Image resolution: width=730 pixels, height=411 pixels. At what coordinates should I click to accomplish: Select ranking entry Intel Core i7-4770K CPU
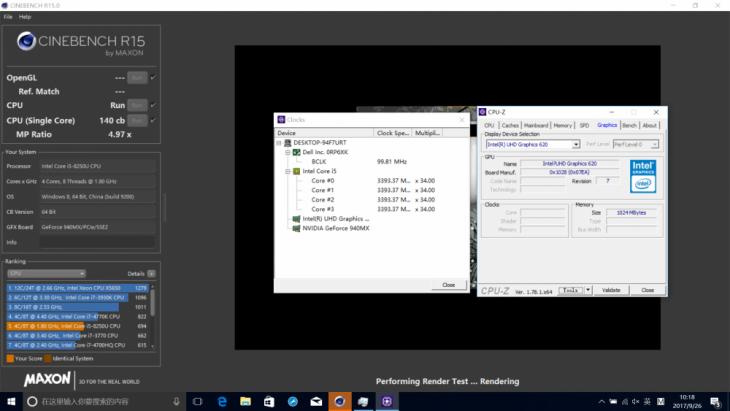77,317
